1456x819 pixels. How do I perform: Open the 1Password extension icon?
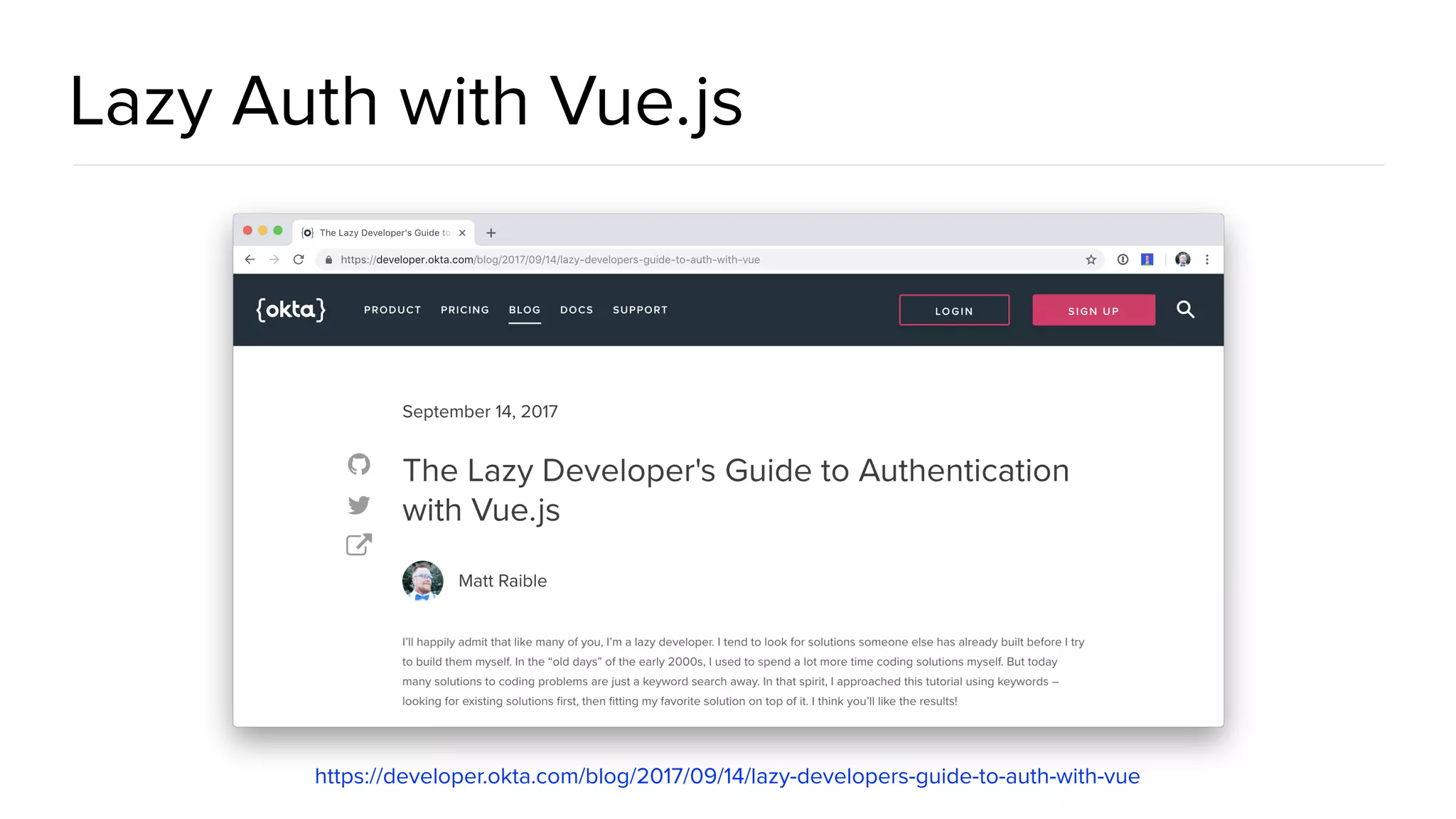pyautogui.click(x=1123, y=259)
